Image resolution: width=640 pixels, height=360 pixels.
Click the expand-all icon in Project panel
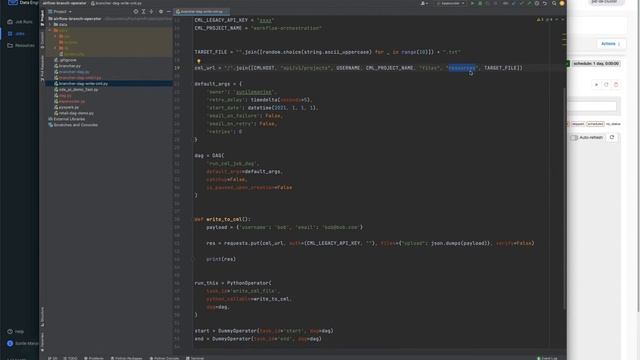pos(144,12)
